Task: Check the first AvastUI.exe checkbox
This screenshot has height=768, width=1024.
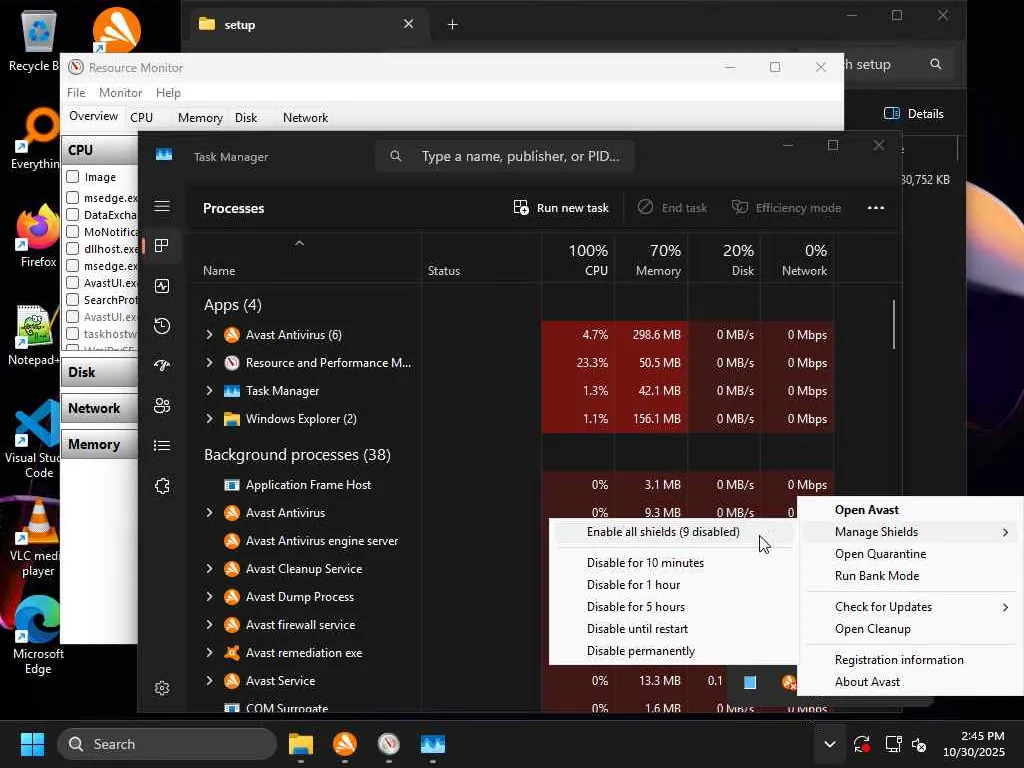Action: pos(72,283)
